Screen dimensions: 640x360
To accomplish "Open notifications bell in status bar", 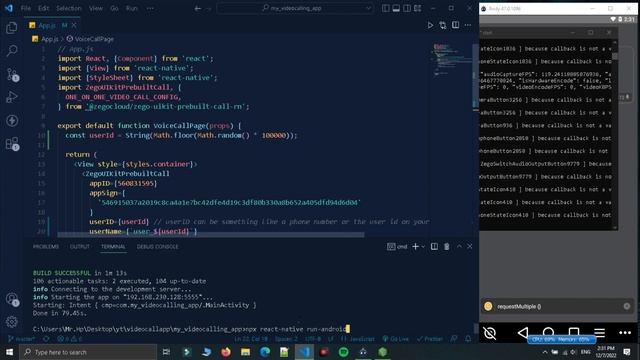I will pyautogui.click(x=468, y=339).
